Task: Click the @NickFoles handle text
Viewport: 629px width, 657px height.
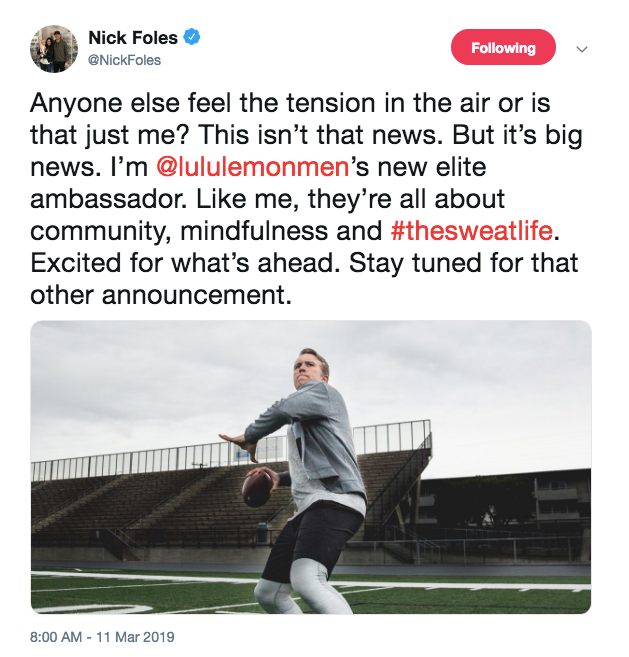Action: tap(125, 60)
